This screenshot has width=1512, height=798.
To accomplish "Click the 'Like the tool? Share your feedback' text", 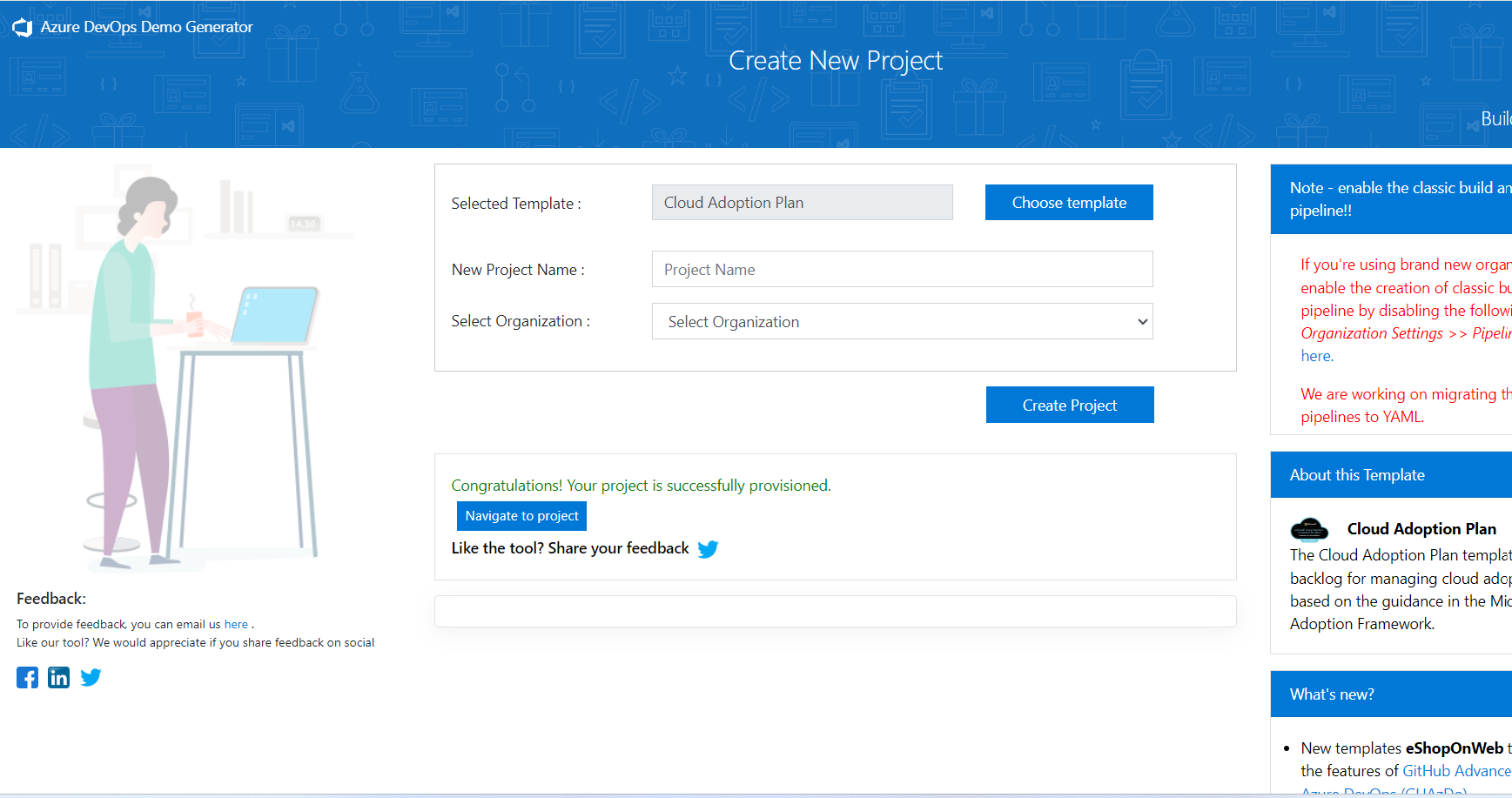I will point(570,548).
